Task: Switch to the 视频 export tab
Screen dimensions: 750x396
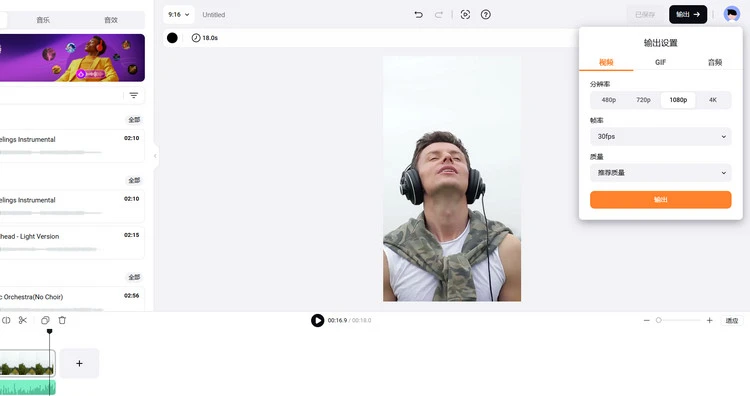Action: (606, 62)
